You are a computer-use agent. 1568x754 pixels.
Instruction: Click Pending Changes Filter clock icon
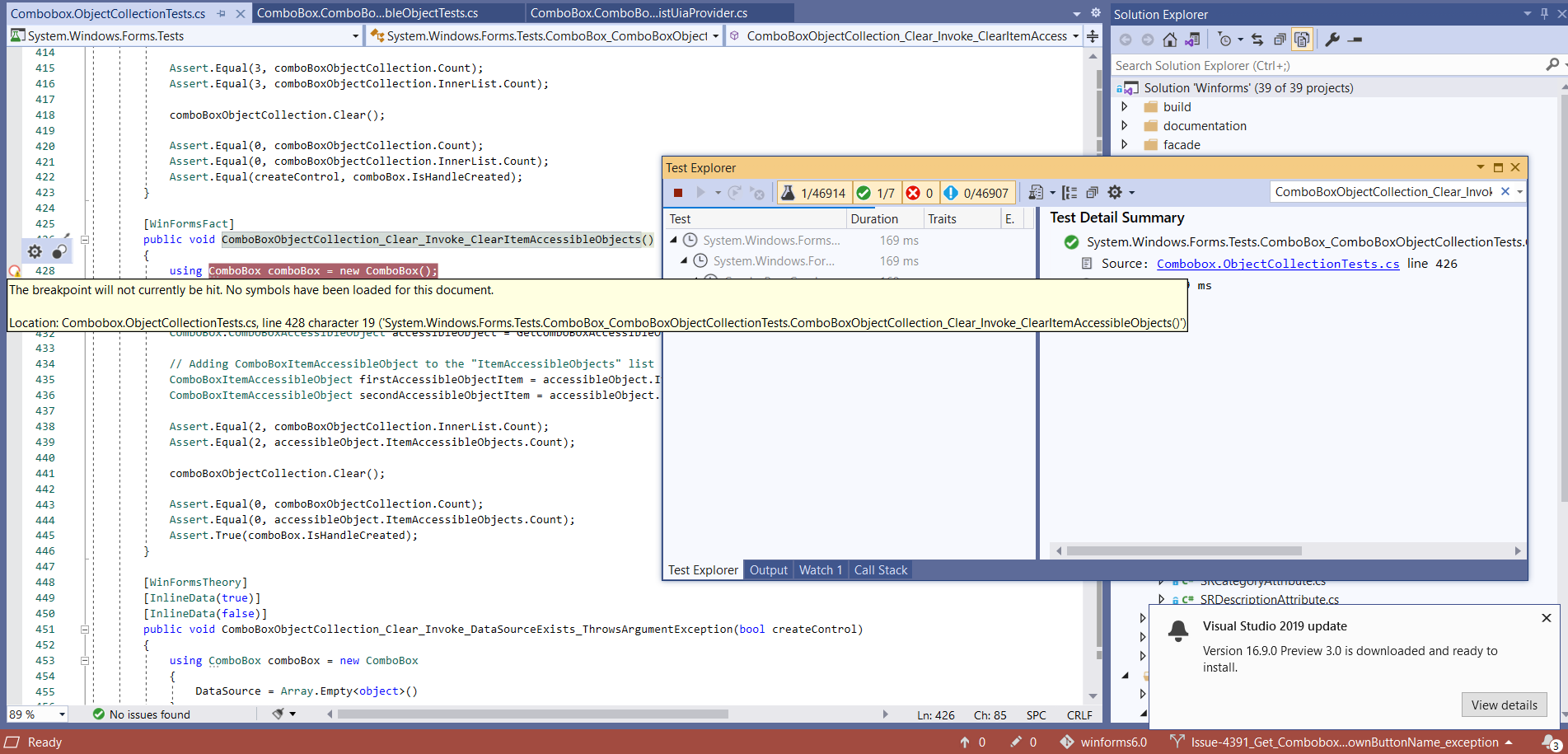point(1224,40)
